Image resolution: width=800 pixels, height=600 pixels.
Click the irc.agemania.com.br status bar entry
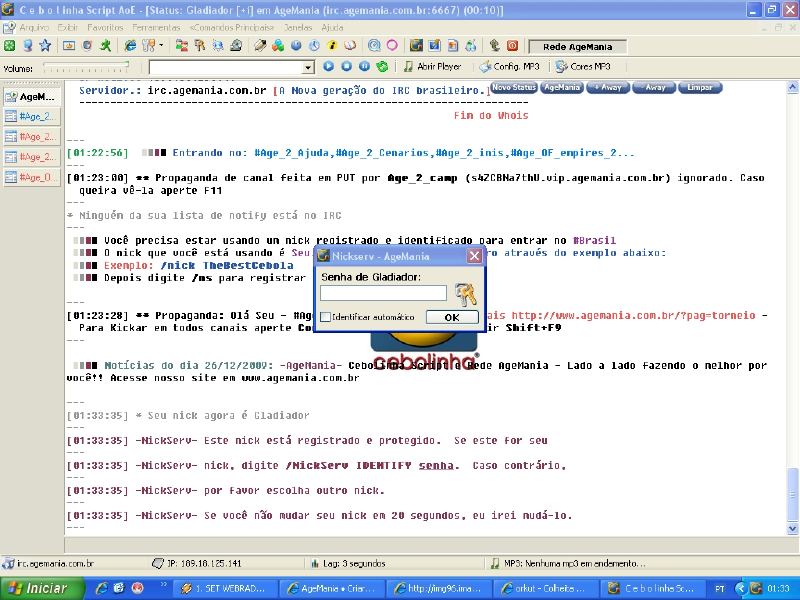pos(48,563)
